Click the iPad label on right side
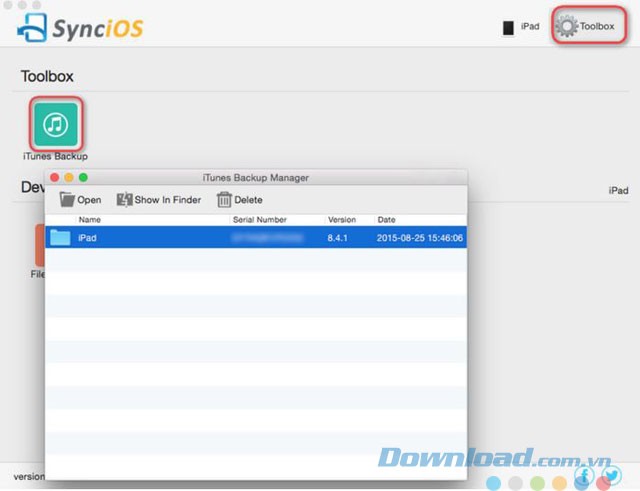This screenshot has height=491, width=640. [618, 191]
